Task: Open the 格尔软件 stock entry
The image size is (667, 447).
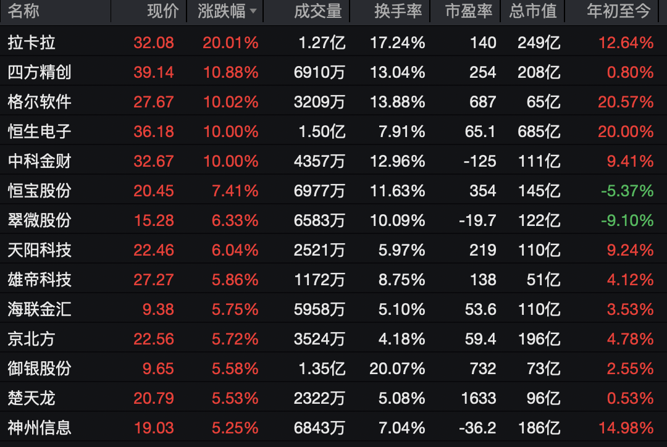Action: pos(40,102)
